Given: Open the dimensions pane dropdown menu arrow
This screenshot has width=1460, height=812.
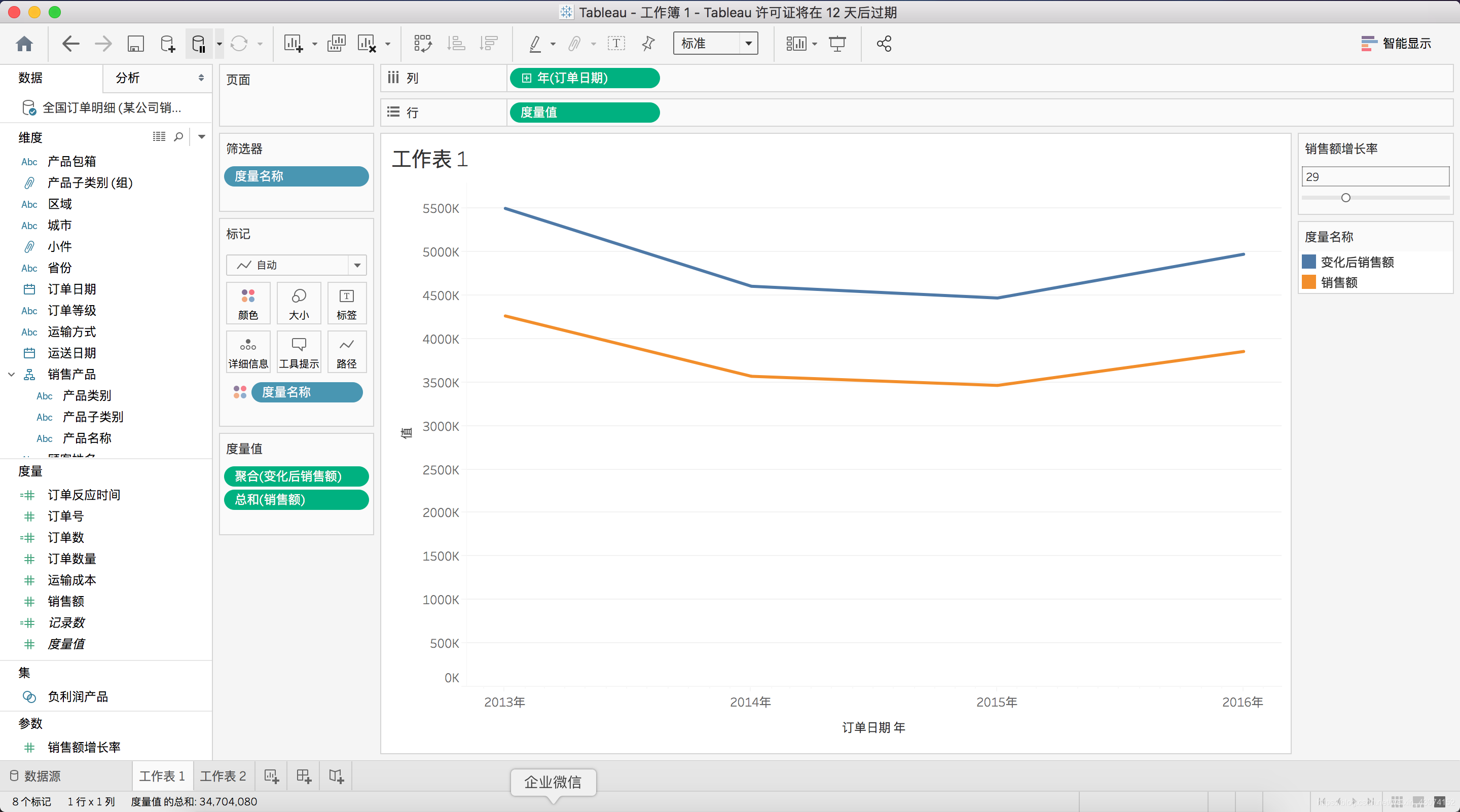Looking at the screenshot, I should pos(202,136).
